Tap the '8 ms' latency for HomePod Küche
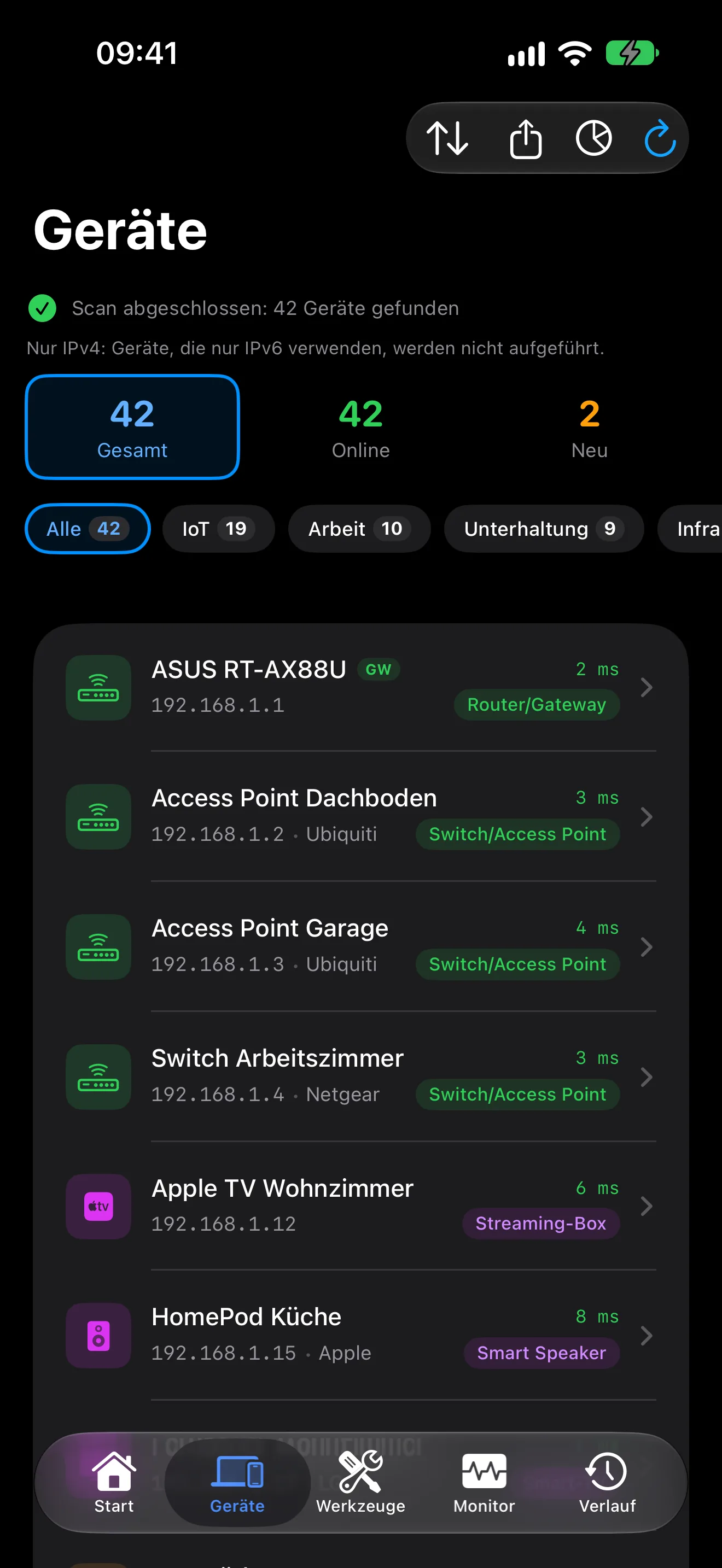Image resolution: width=722 pixels, height=1568 pixels. click(597, 1317)
